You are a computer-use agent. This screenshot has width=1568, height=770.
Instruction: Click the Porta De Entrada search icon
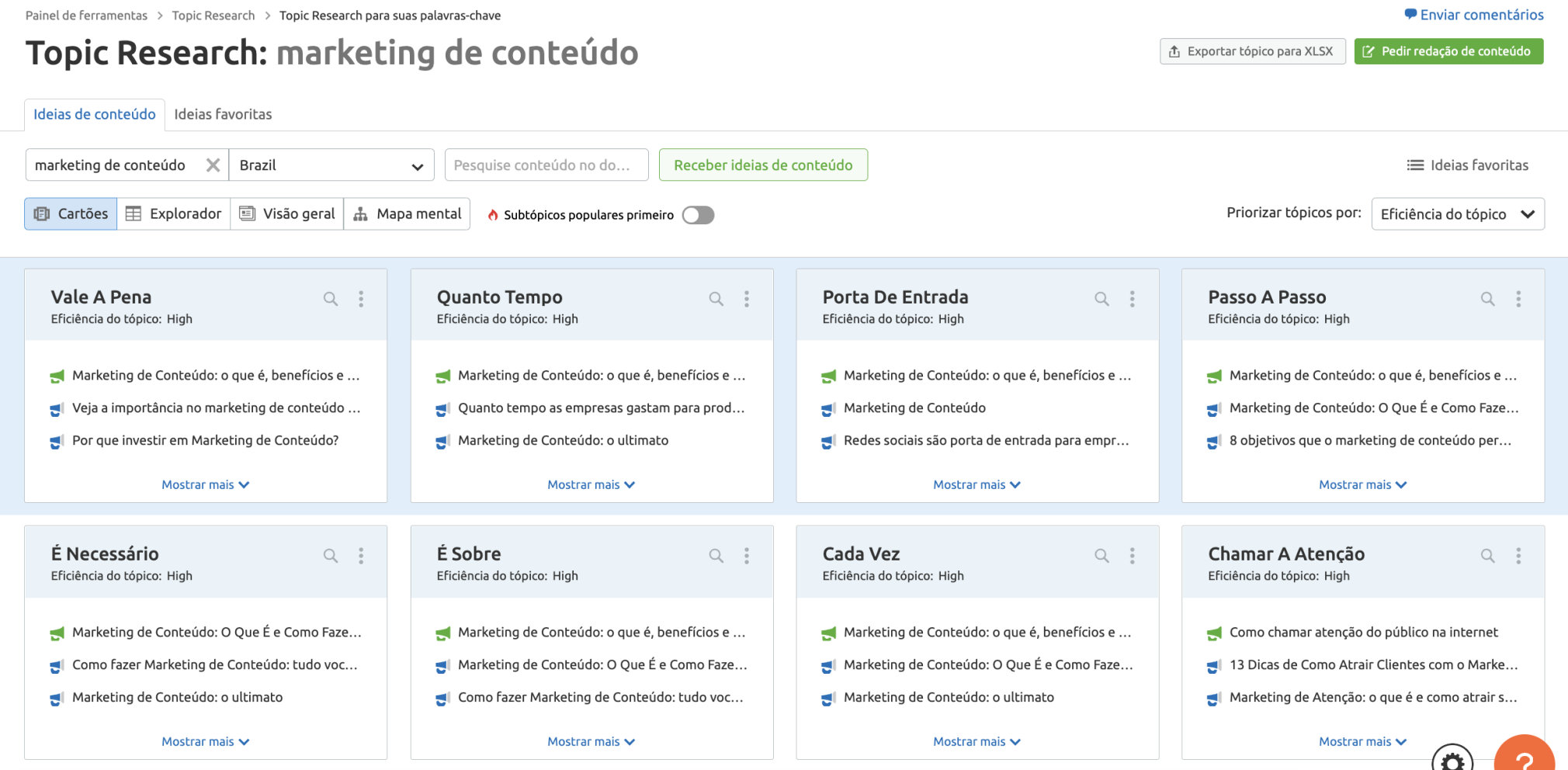pyautogui.click(x=1102, y=299)
